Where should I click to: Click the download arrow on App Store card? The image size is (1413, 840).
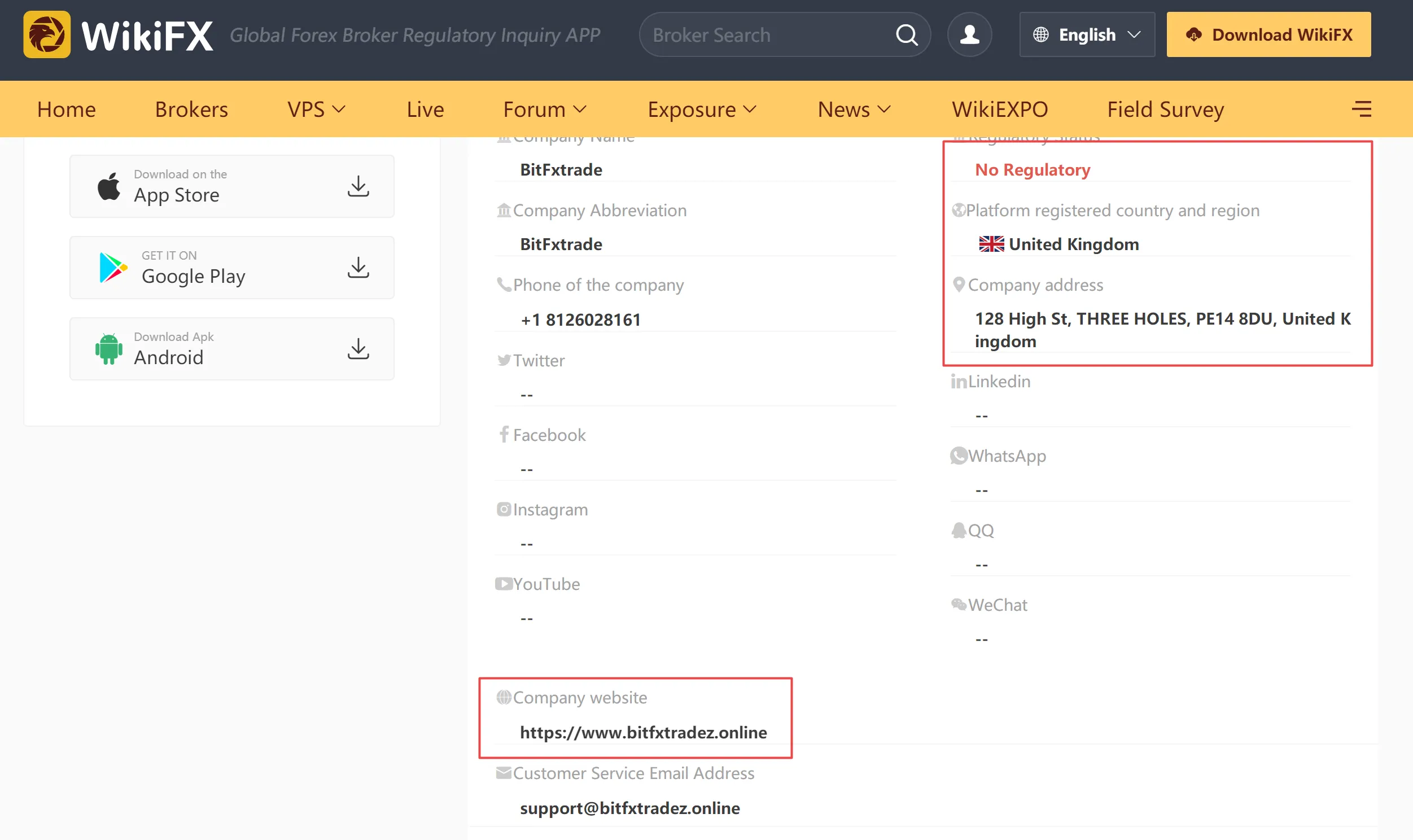[x=358, y=186]
